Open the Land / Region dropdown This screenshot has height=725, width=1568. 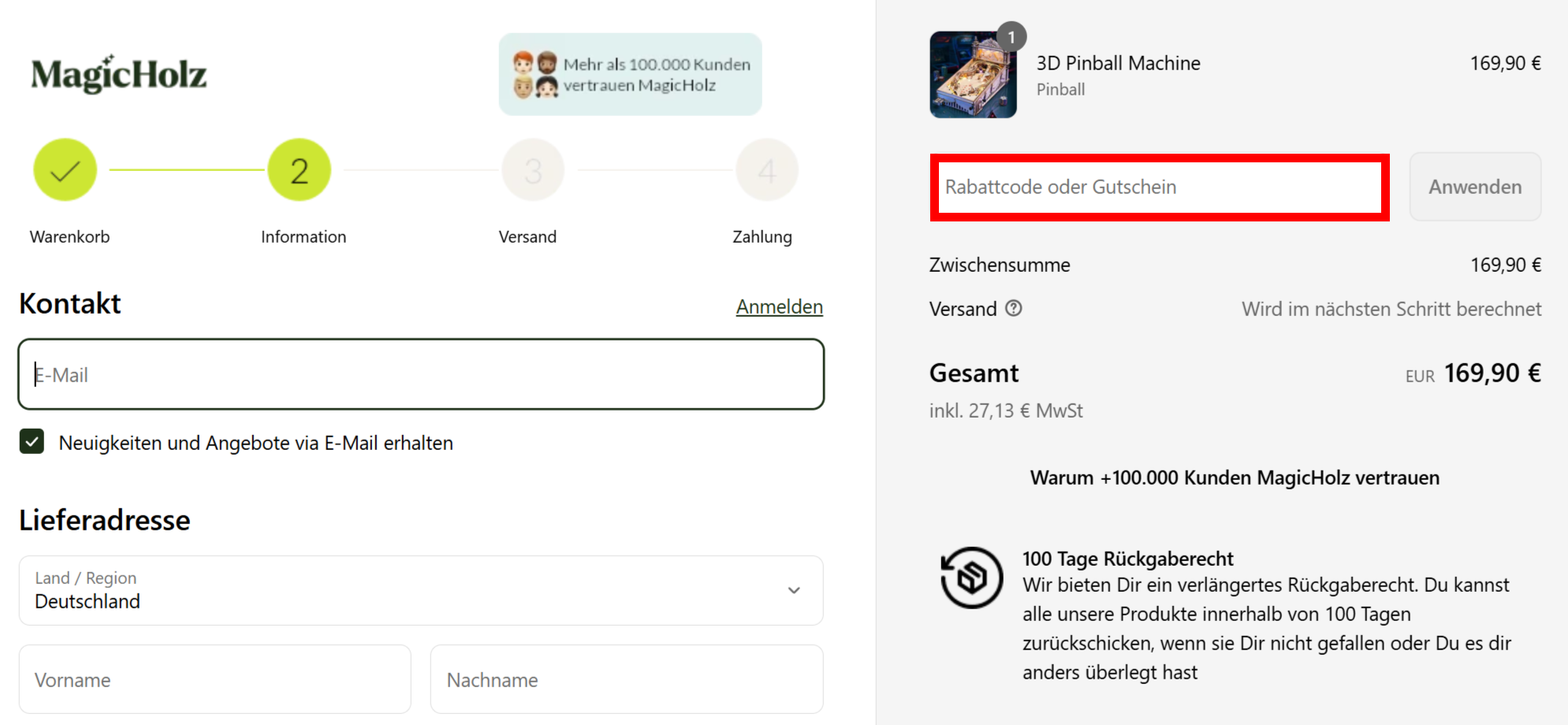pos(421,590)
